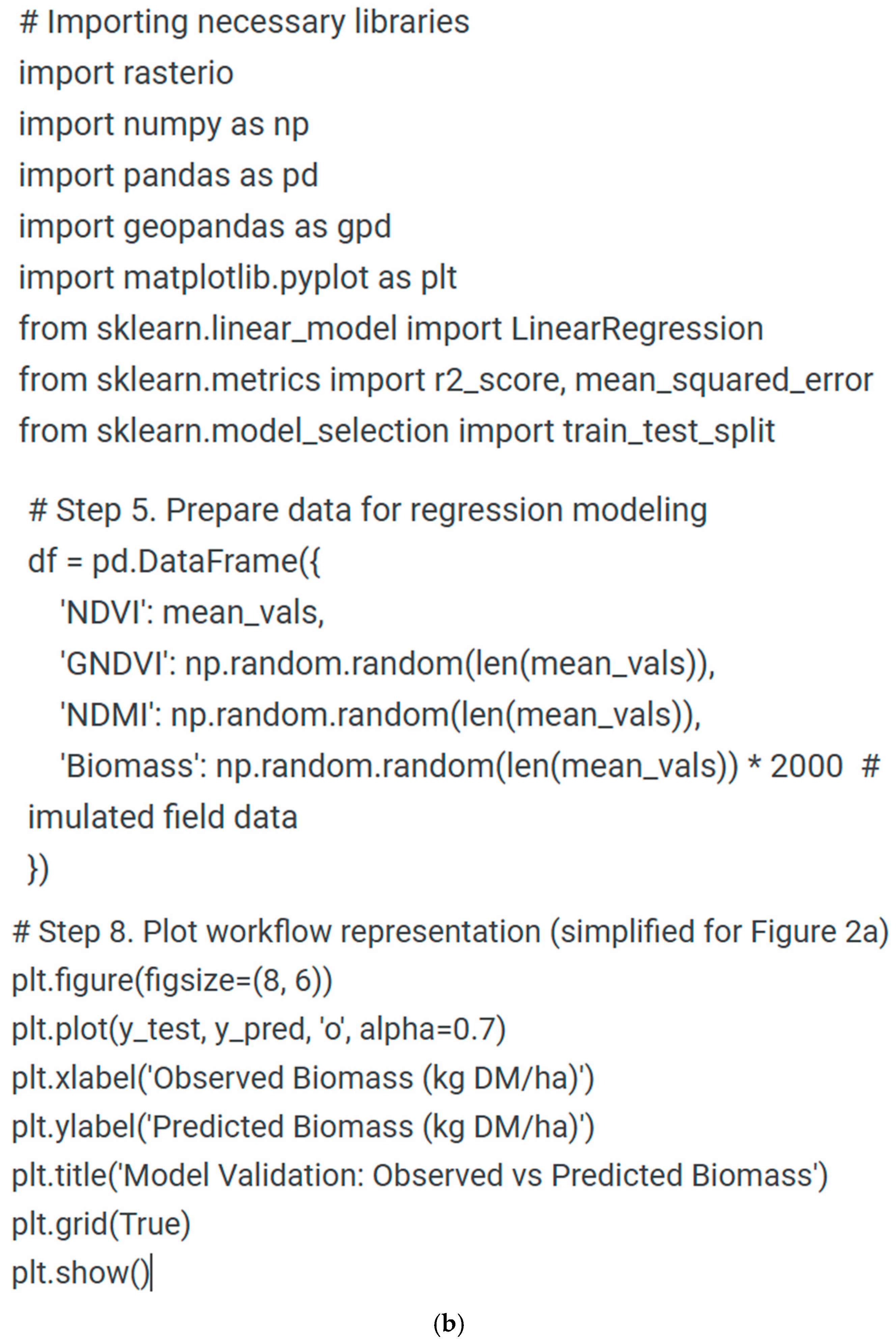Click the 'NDVI': mean_vals entry
Image resolution: width=896 pixels, height=1342 pixels.
[x=193, y=613]
